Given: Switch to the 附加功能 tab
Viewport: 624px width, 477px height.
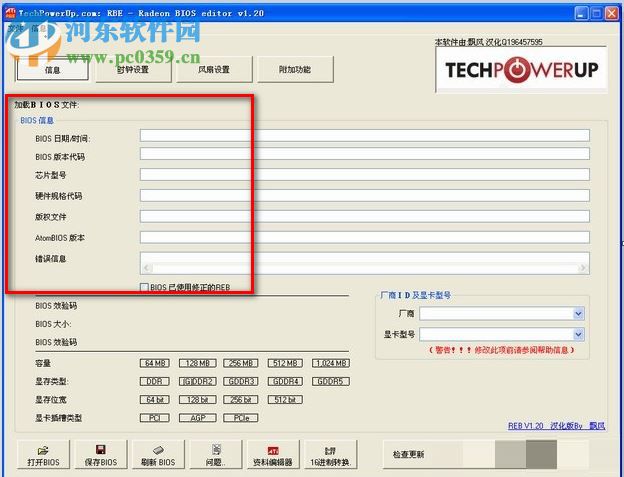Looking at the screenshot, I should (295, 70).
